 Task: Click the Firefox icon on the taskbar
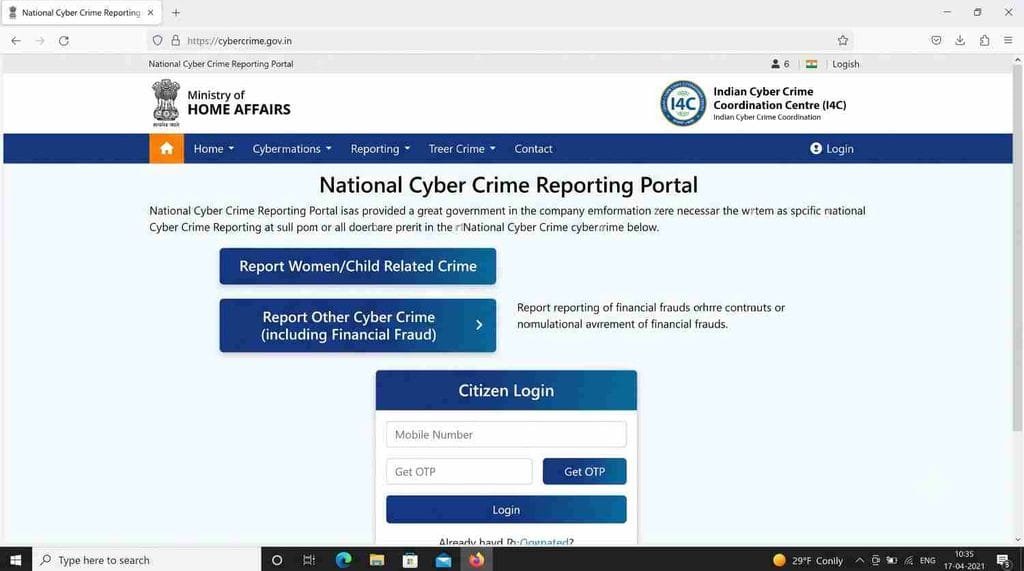pos(477,560)
